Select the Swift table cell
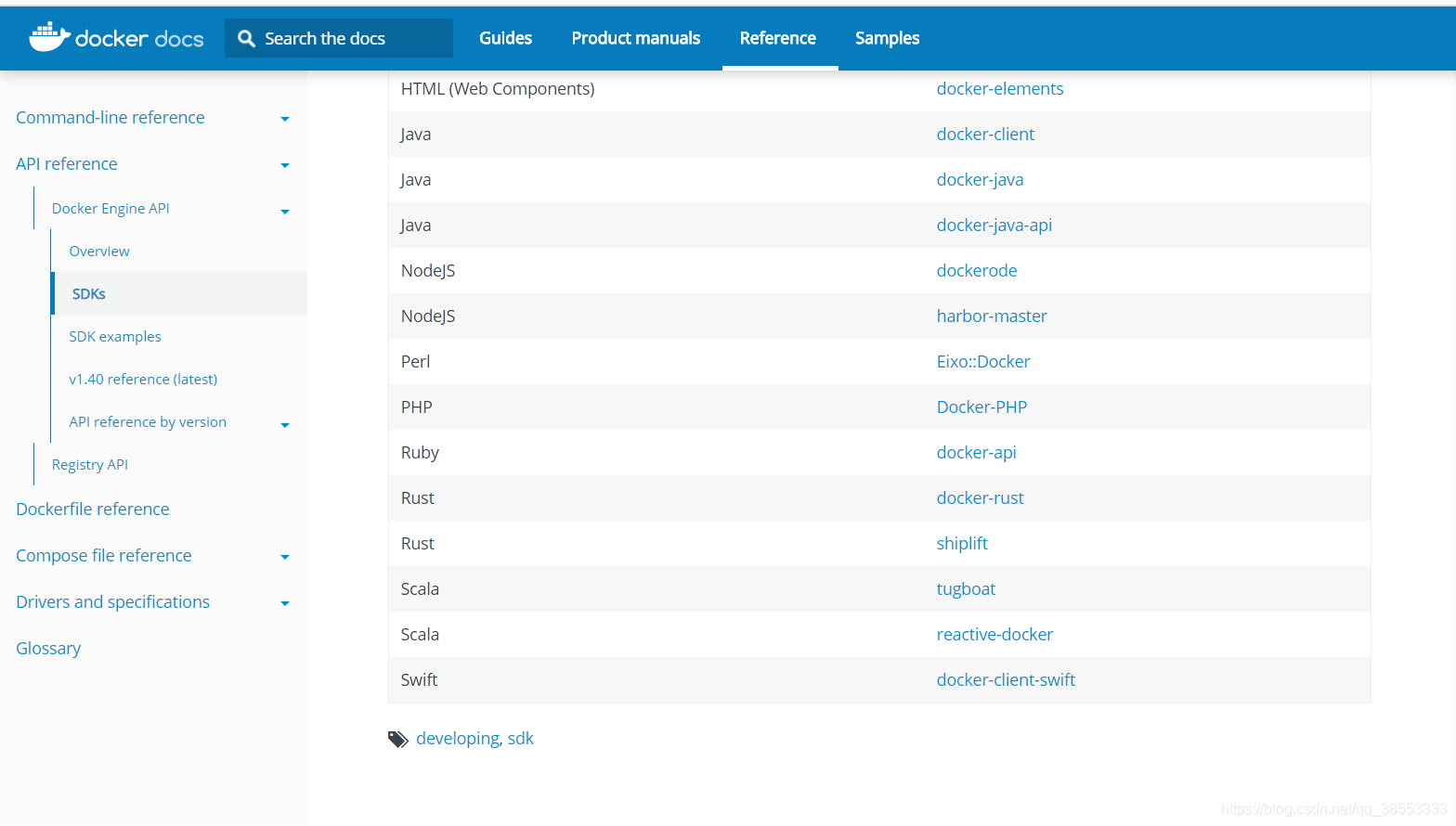 coord(419,680)
